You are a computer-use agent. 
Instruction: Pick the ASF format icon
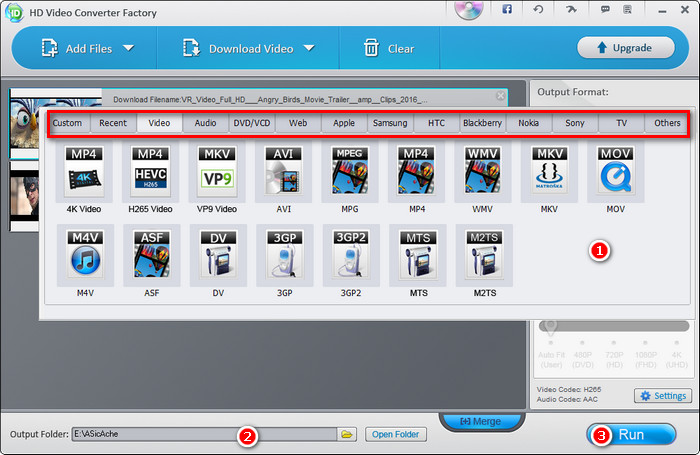[x=152, y=256]
